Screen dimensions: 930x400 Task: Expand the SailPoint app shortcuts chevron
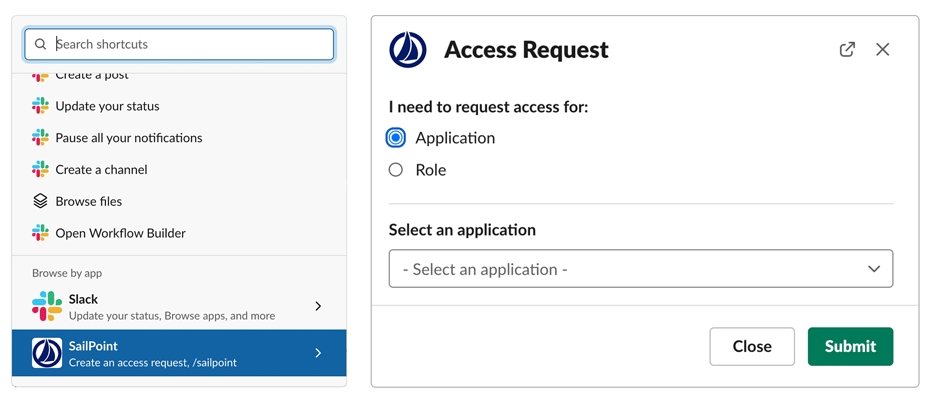pos(318,353)
